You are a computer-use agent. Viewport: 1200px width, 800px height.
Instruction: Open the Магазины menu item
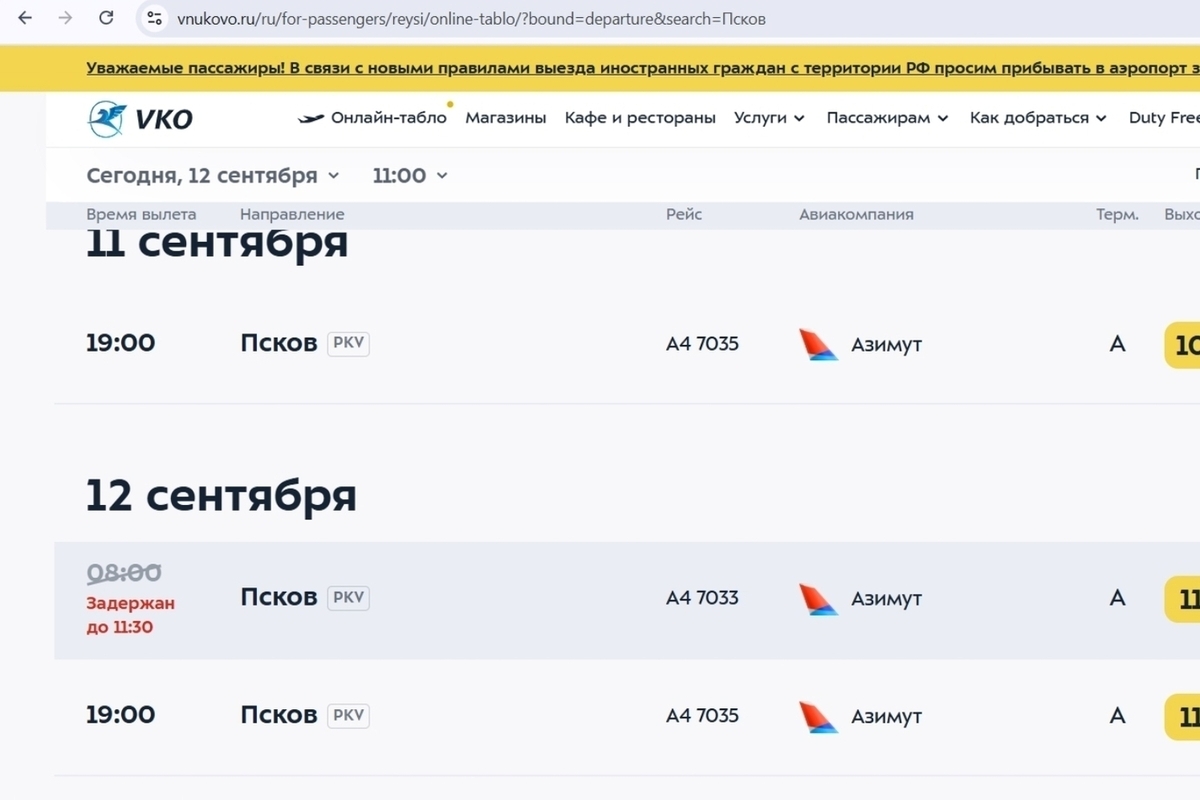point(506,118)
